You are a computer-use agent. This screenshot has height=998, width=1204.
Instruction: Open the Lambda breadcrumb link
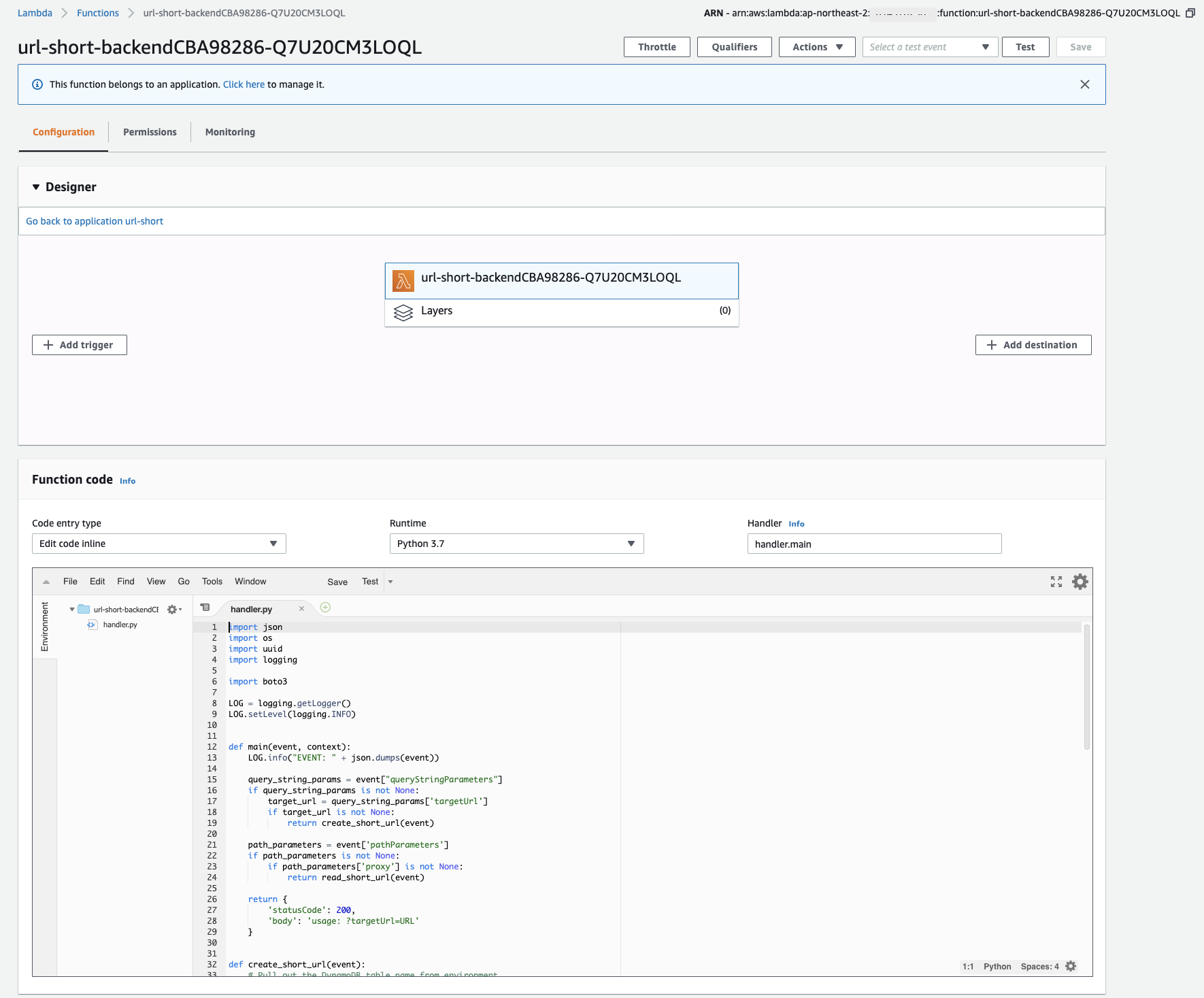[35, 13]
